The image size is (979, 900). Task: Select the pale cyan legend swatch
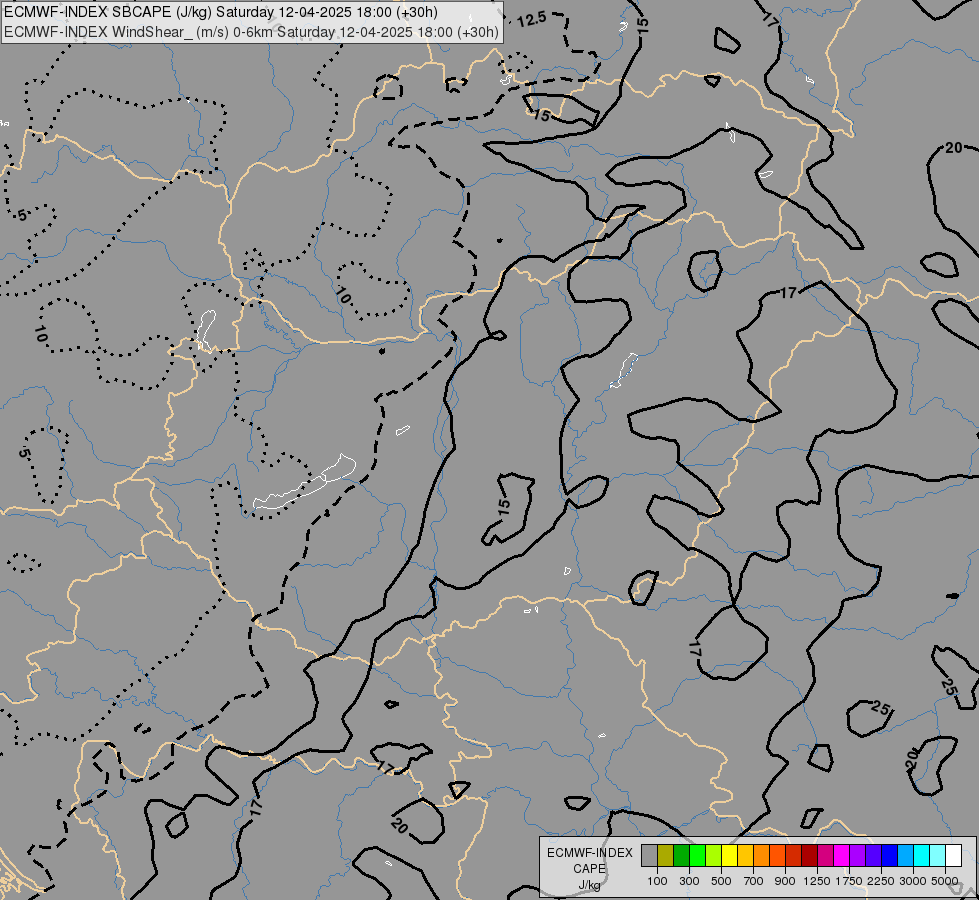[x=938, y=856]
